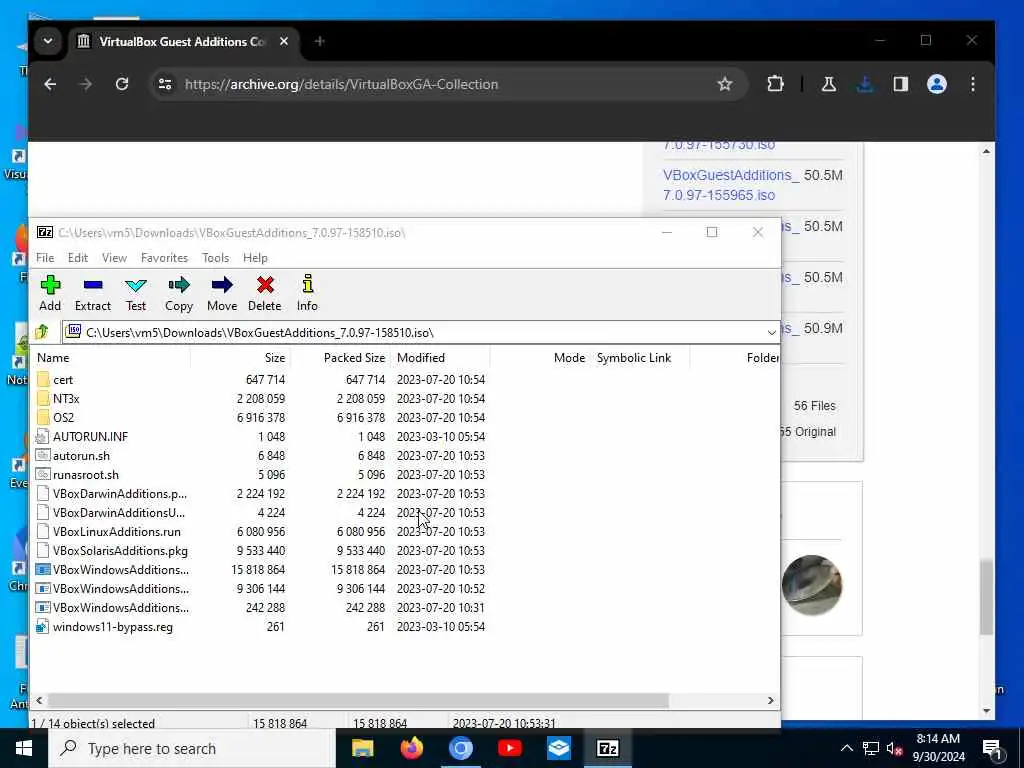Sort by Modified column header
Image resolution: width=1024 pixels, height=768 pixels.
pos(441,358)
